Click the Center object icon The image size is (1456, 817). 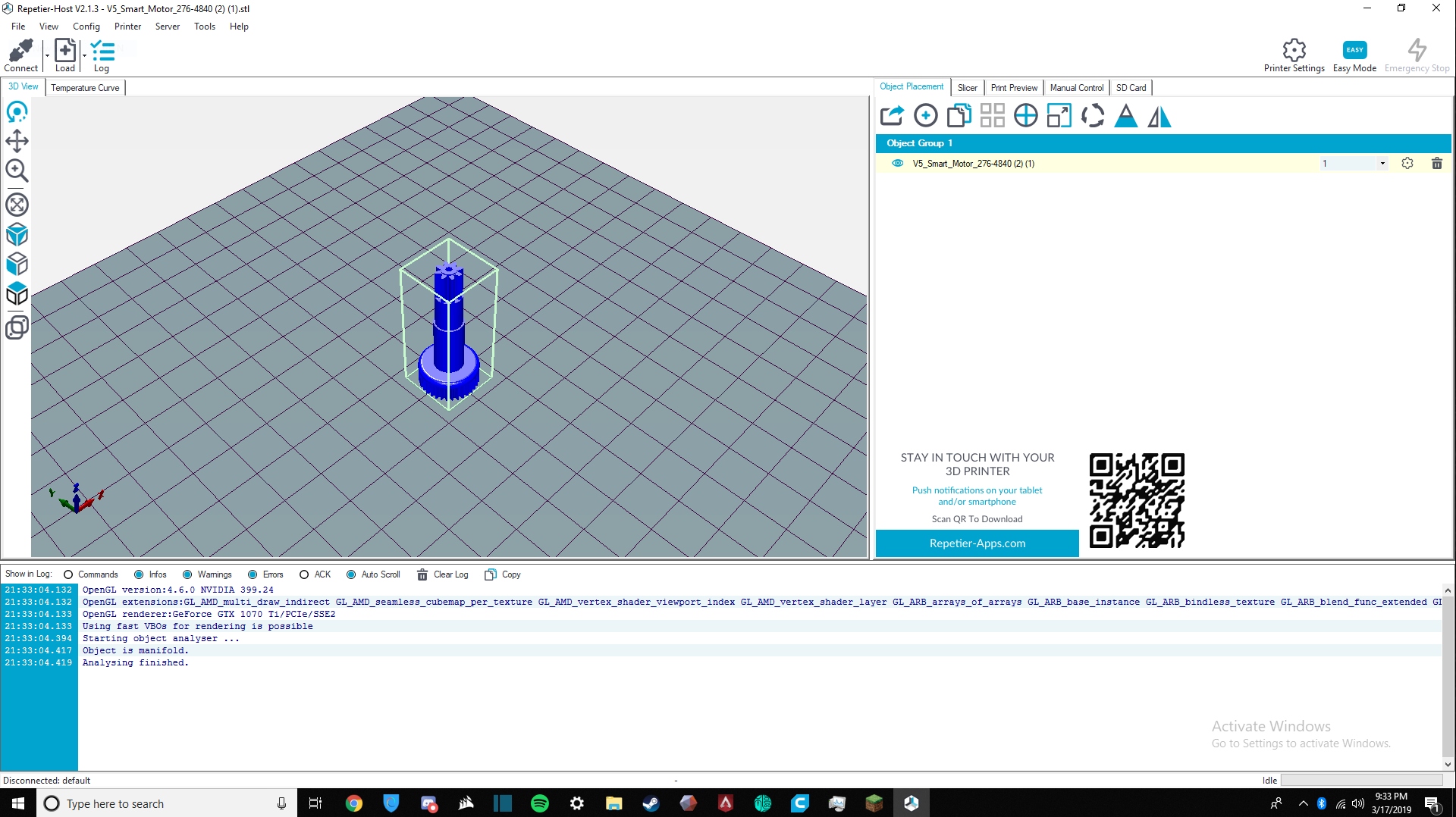point(1025,115)
